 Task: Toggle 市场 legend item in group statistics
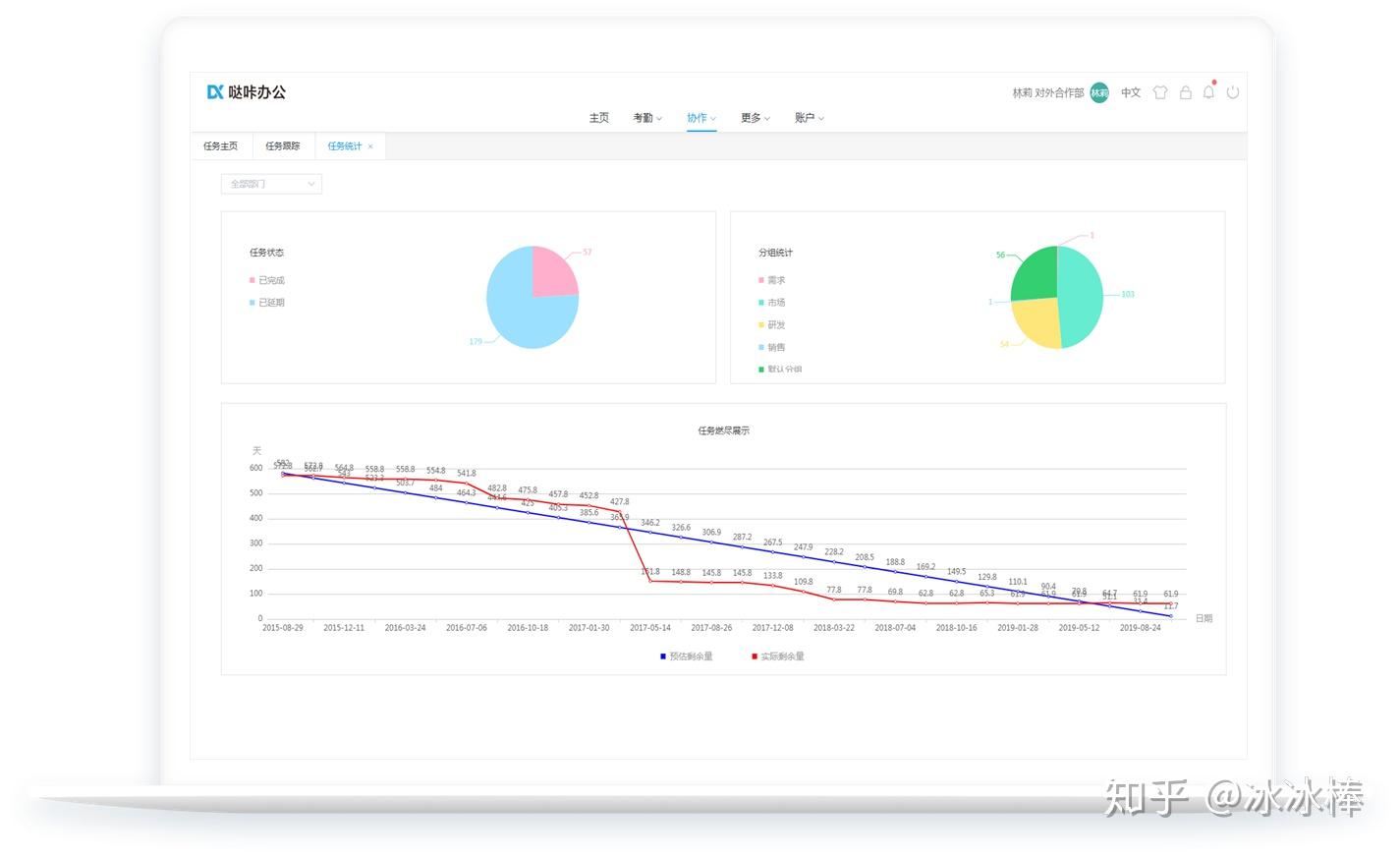[x=772, y=303]
